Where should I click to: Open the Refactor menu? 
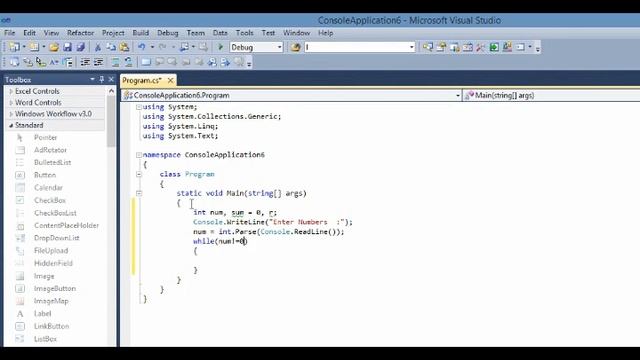point(80,33)
